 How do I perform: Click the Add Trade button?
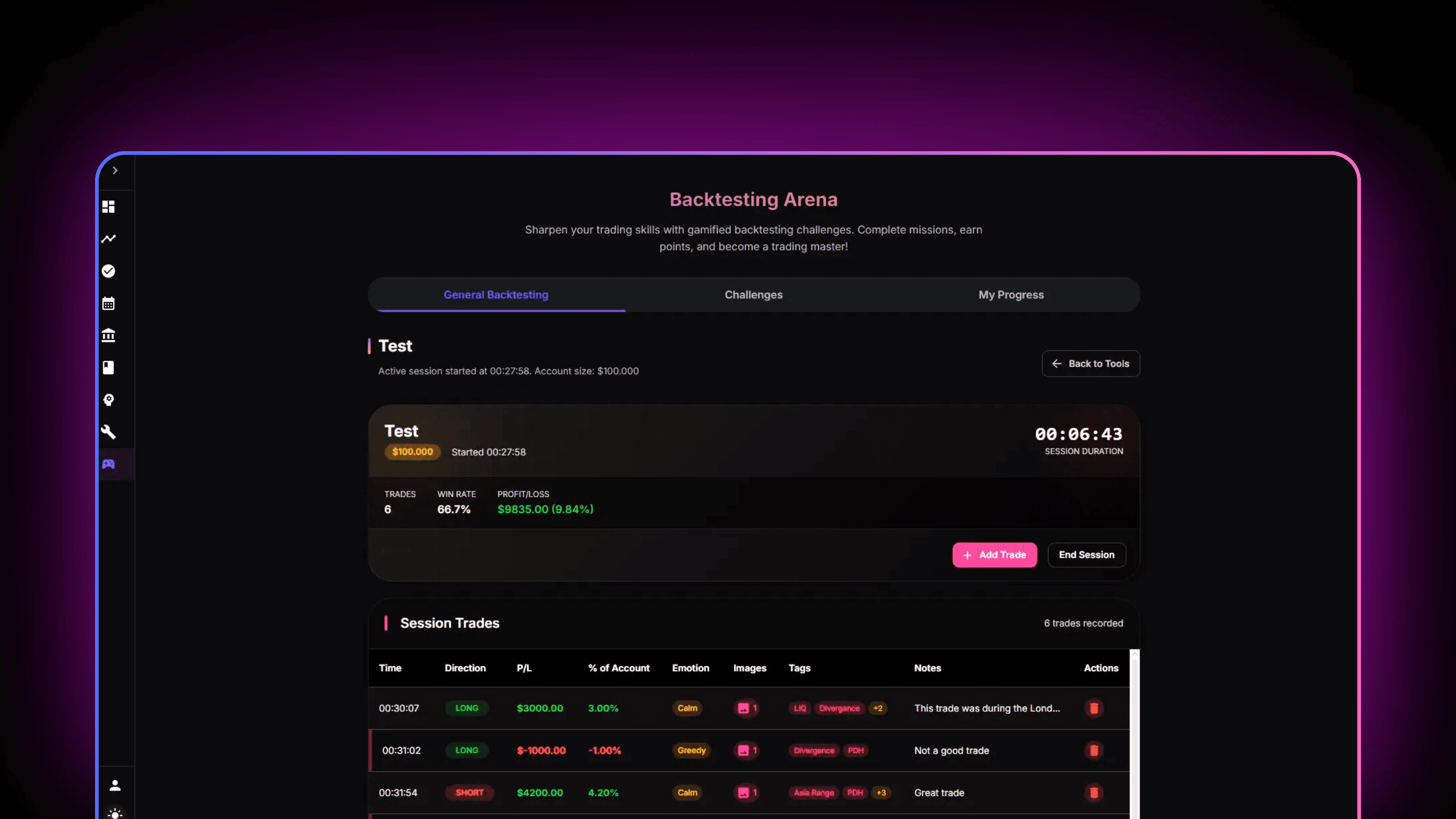click(994, 555)
